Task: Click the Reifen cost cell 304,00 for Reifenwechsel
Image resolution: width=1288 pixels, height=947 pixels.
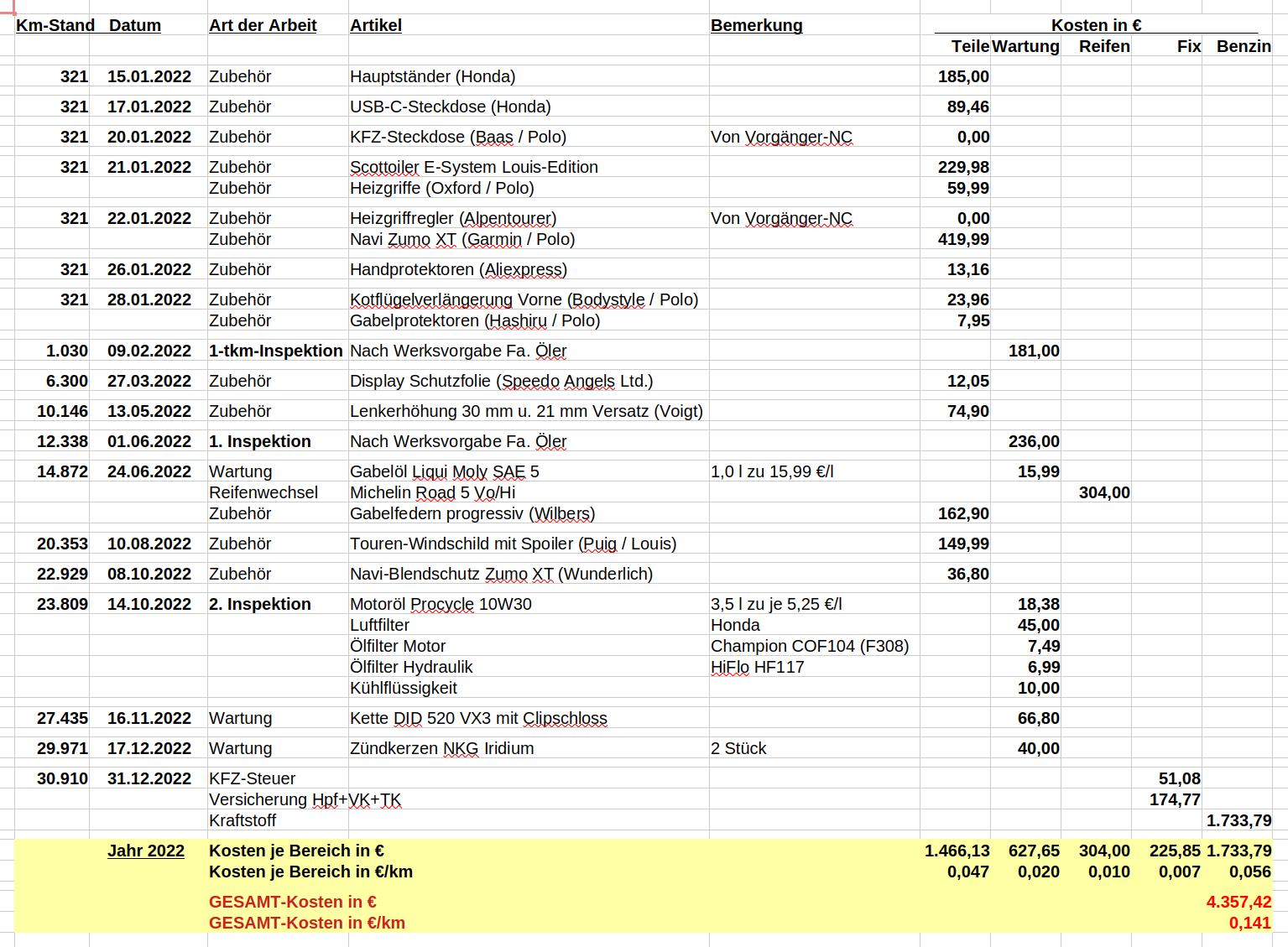Action: (1103, 492)
